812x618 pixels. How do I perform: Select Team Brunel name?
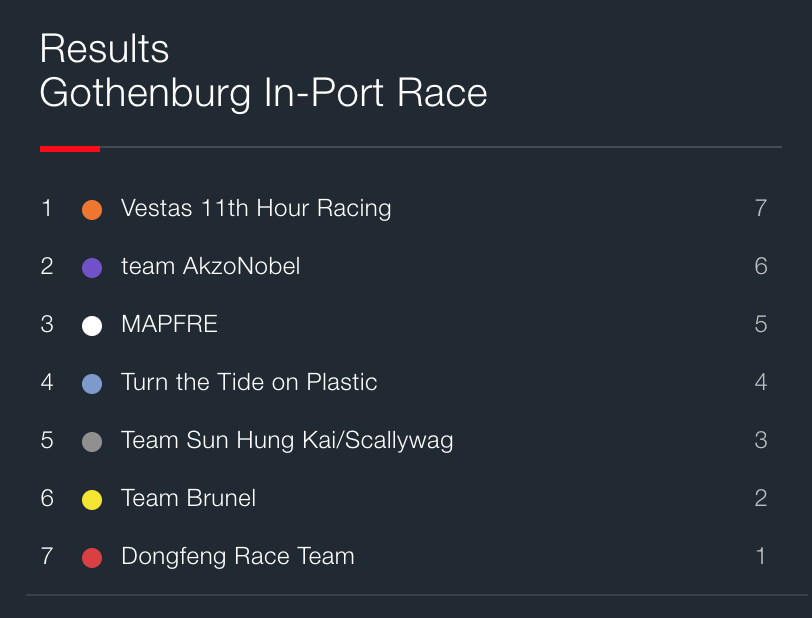click(188, 498)
